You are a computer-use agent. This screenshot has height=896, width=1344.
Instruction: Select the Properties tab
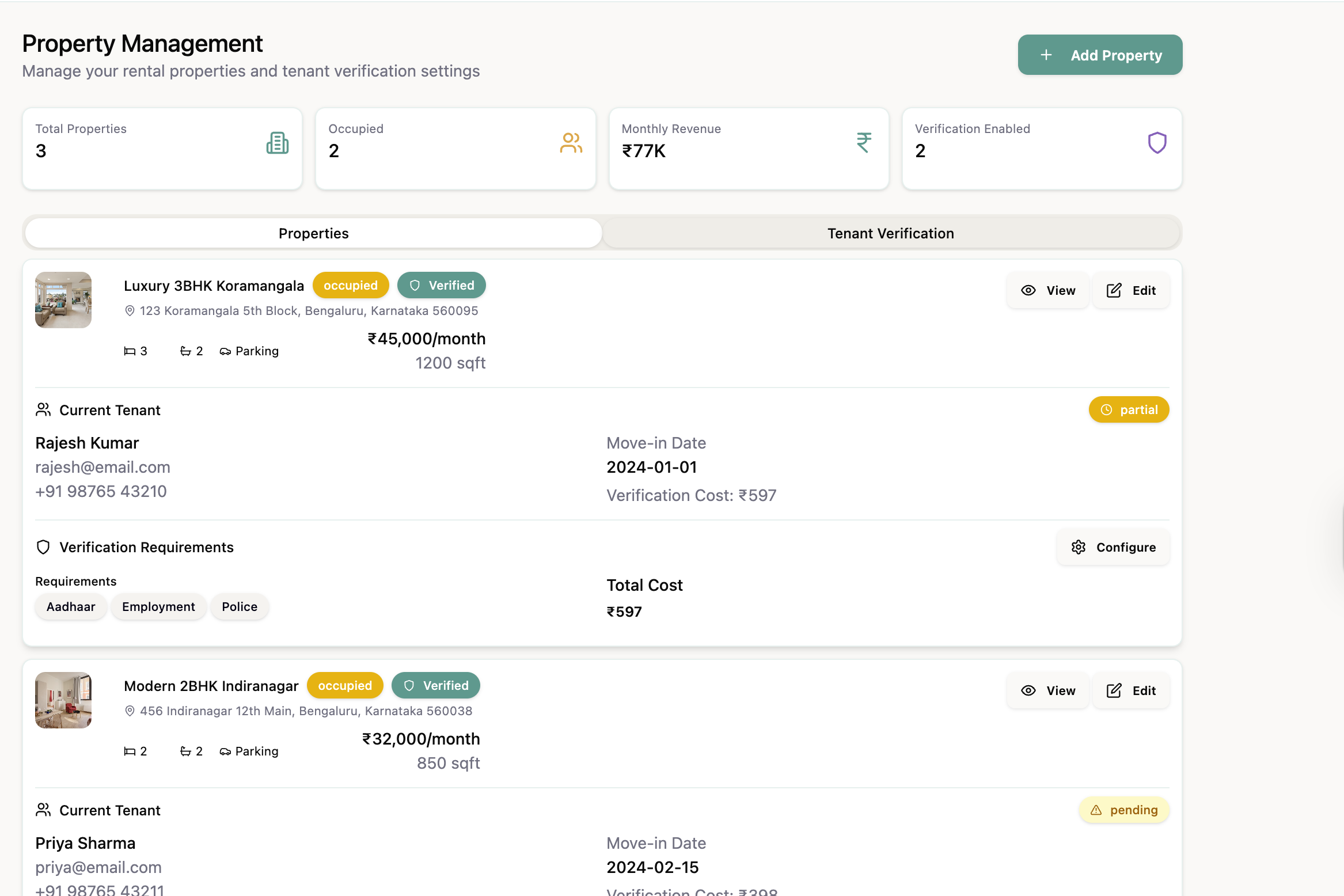pyautogui.click(x=313, y=233)
